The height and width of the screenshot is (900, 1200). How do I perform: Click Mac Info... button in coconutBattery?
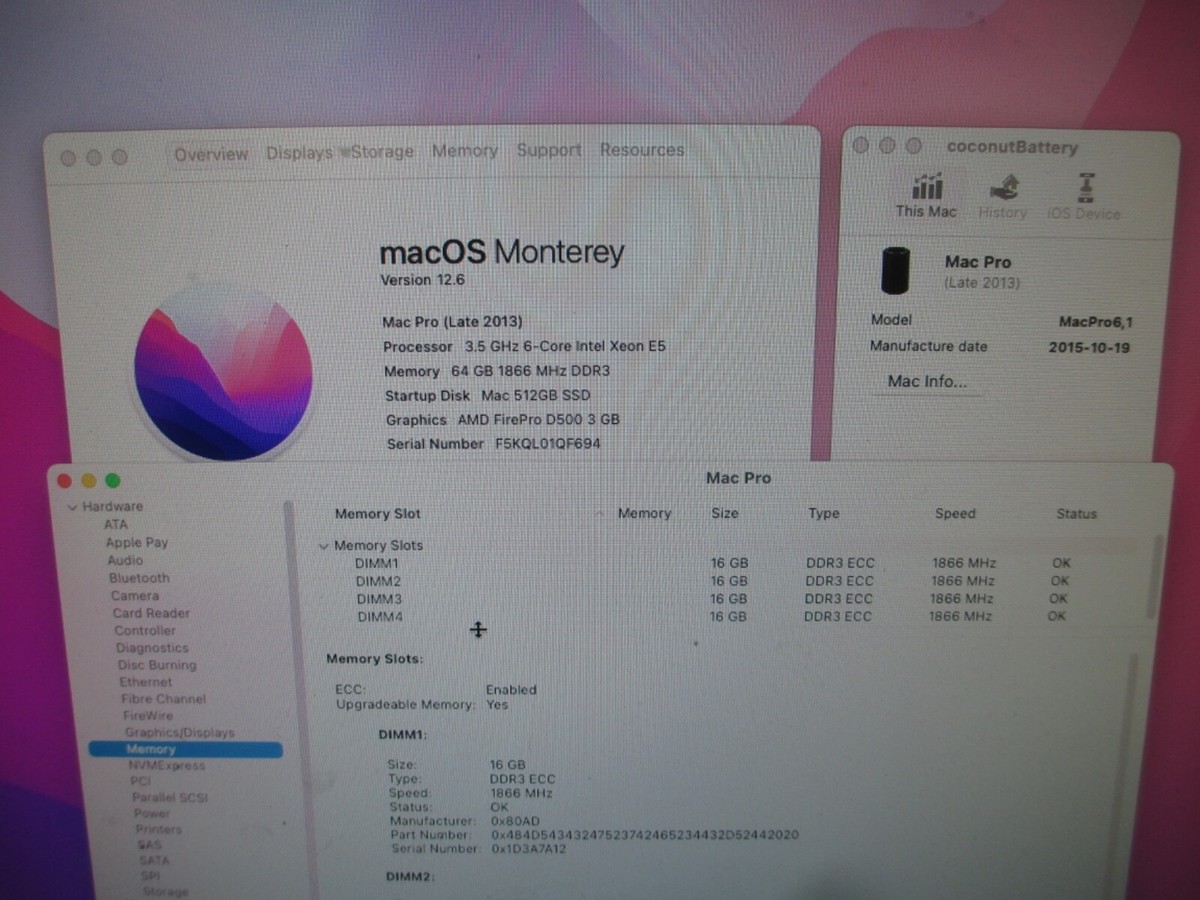click(927, 381)
